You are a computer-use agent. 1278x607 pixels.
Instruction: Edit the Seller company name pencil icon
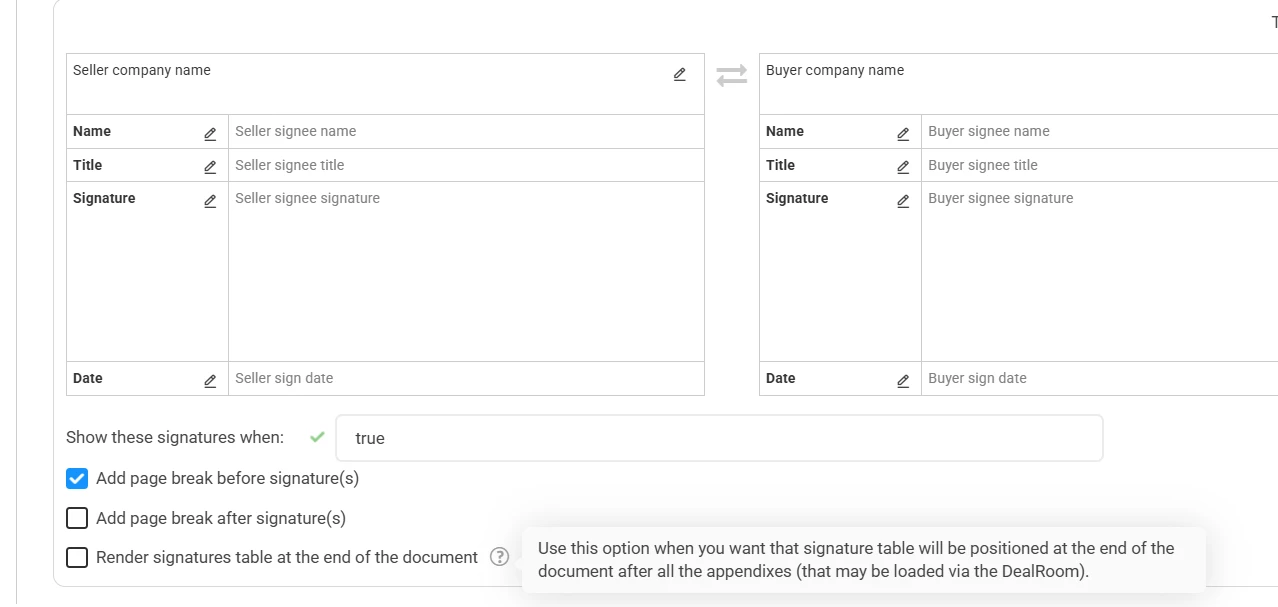(680, 74)
